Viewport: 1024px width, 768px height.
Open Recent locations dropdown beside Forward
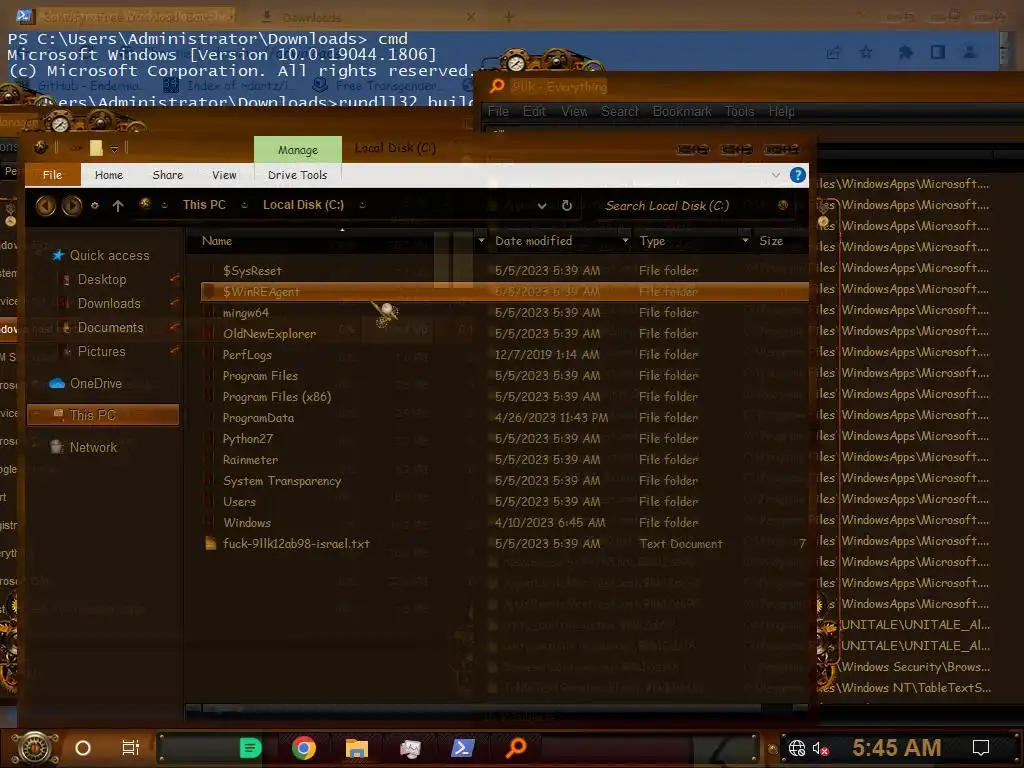[x=95, y=206]
